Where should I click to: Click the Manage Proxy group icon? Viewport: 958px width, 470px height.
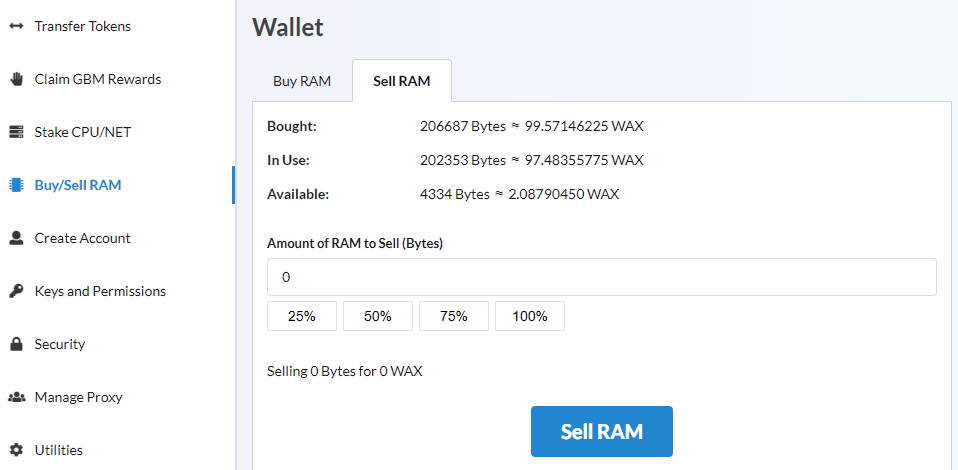tap(16, 397)
